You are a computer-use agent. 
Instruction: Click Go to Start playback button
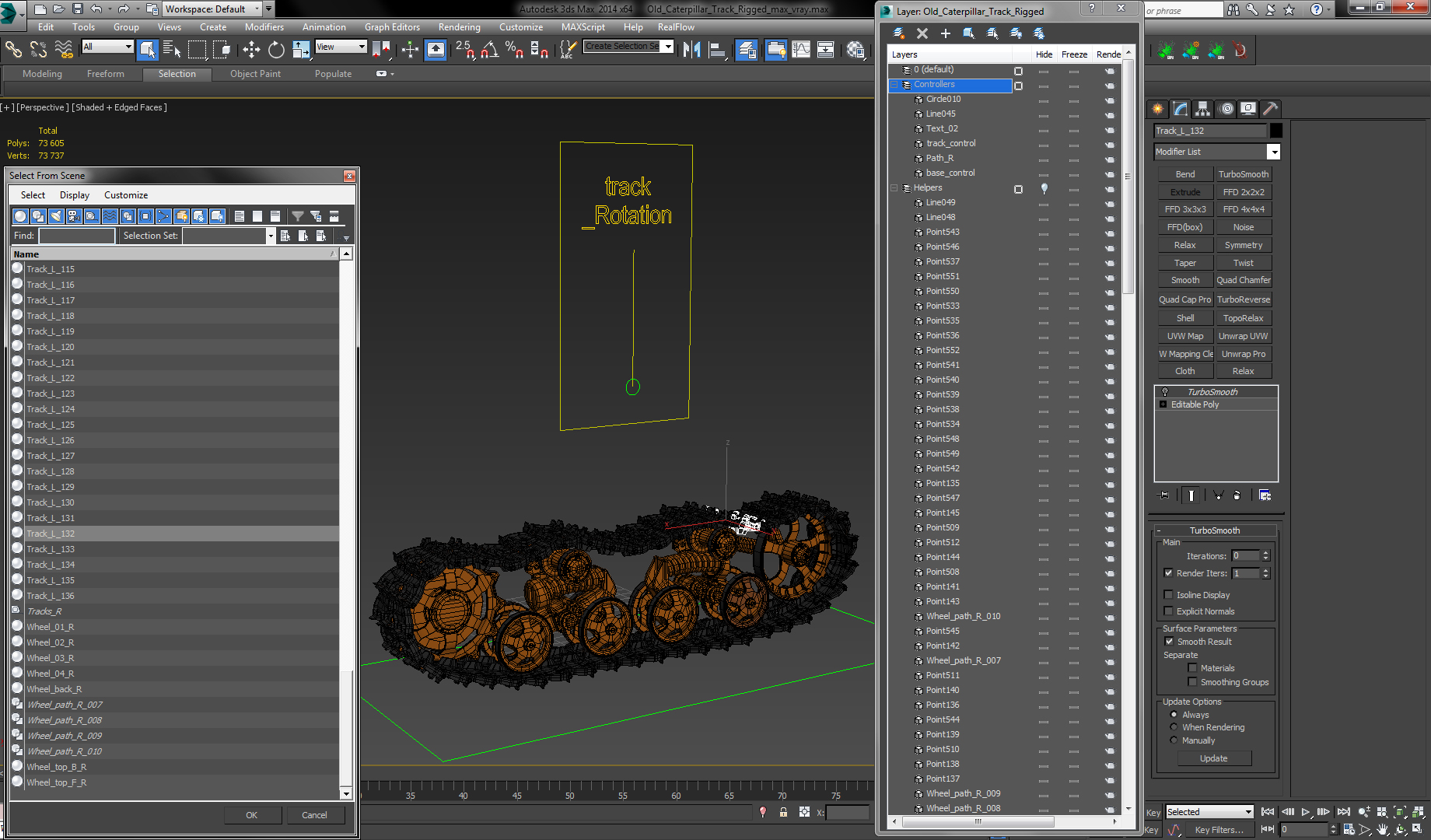coord(1268,812)
